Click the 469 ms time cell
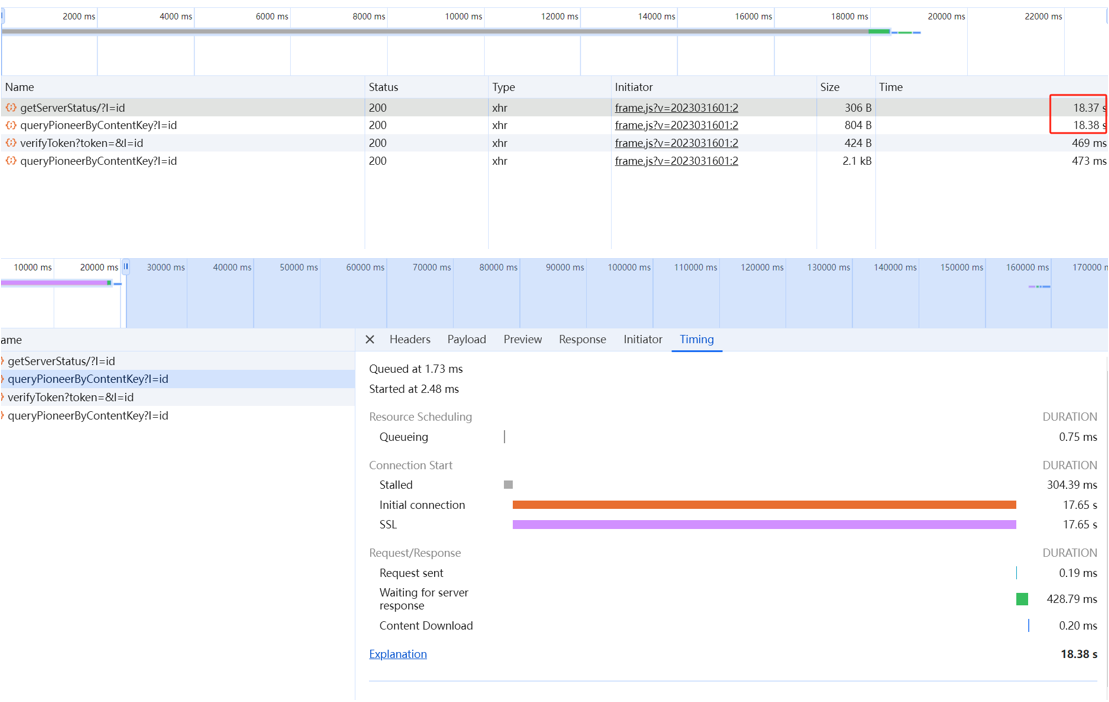Screen dimensions: 1109x702 tap(1088, 143)
